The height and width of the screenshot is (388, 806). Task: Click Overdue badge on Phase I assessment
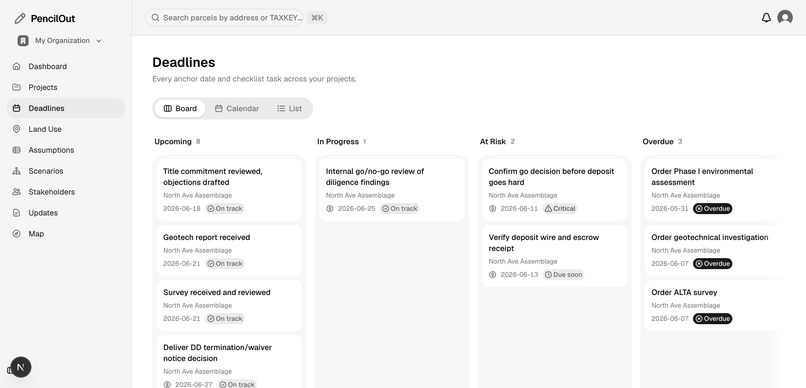click(712, 209)
